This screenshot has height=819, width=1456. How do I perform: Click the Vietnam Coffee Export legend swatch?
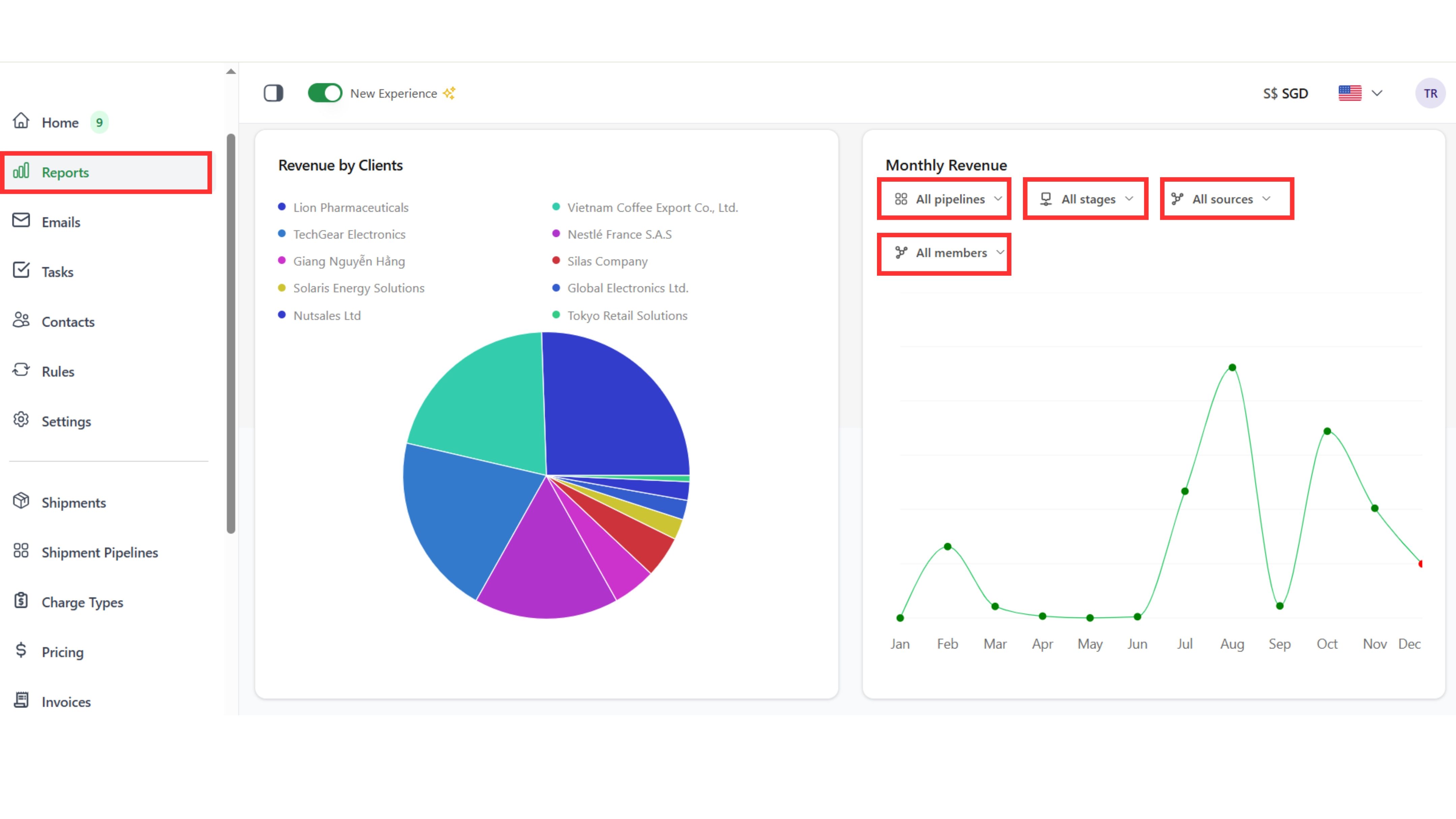click(x=556, y=207)
